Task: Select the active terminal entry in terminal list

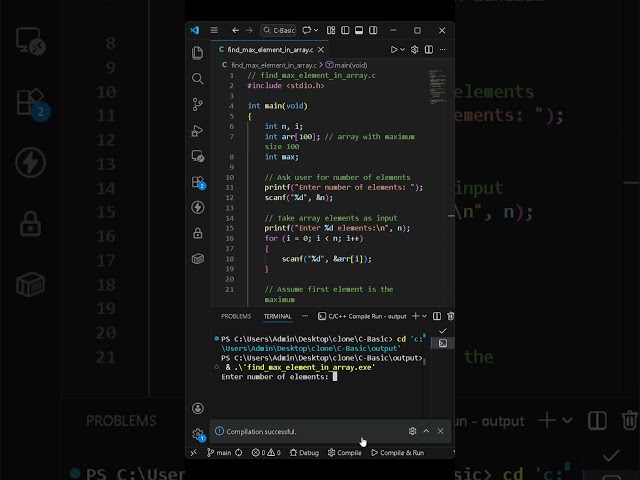Action: pos(443,343)
